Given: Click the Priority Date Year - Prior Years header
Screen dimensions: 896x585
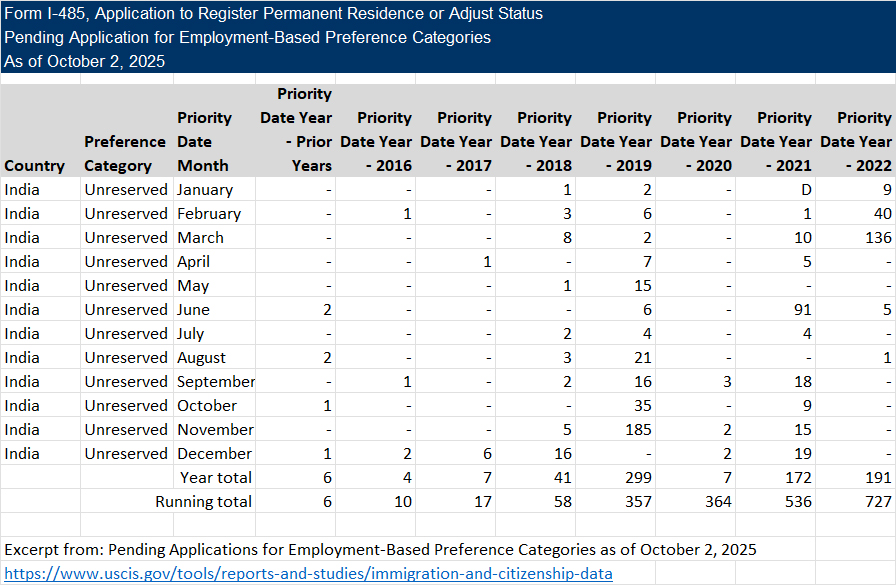Looking at the screenshot, I should (x=295, y=130).
